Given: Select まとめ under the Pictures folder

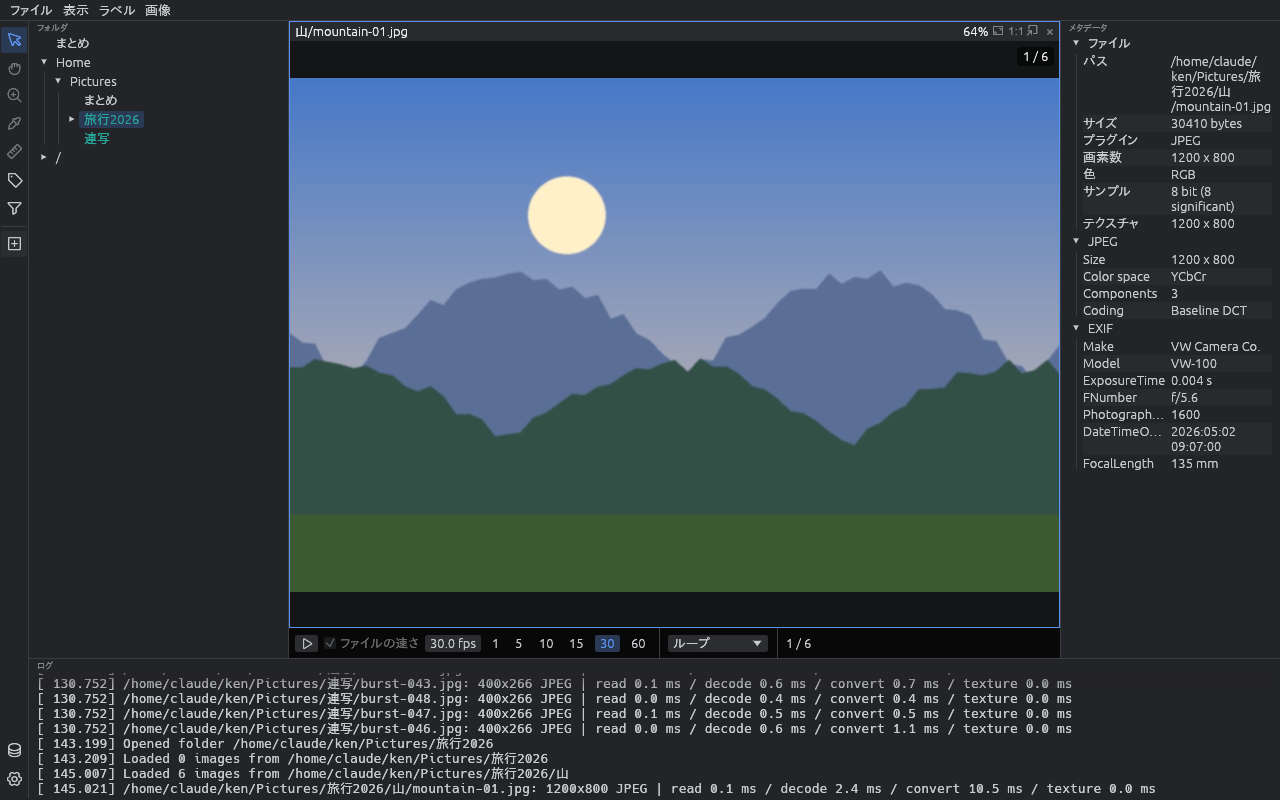Looking at the screenshot, I should click(x=100, y=100).
